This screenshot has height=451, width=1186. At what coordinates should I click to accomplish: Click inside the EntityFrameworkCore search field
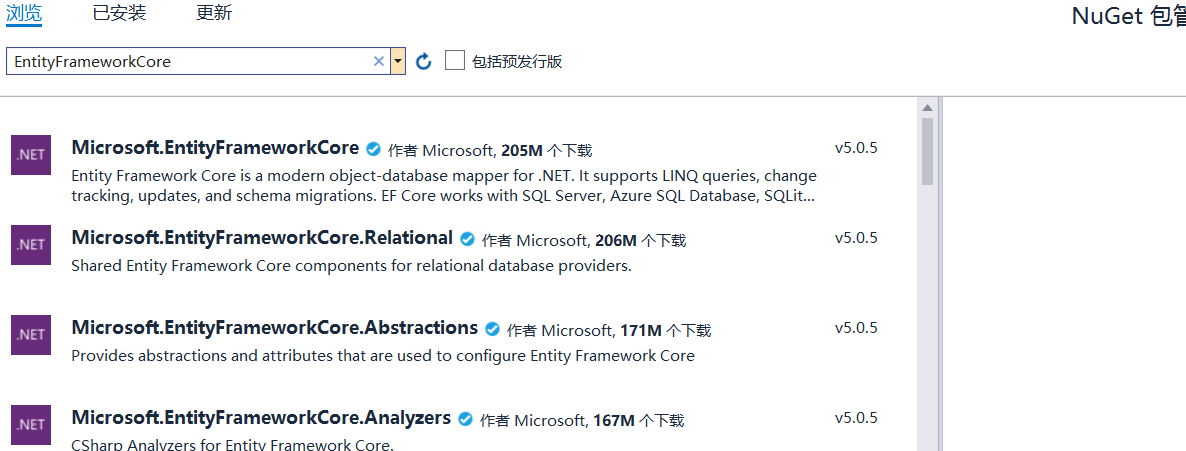[190, 61]
